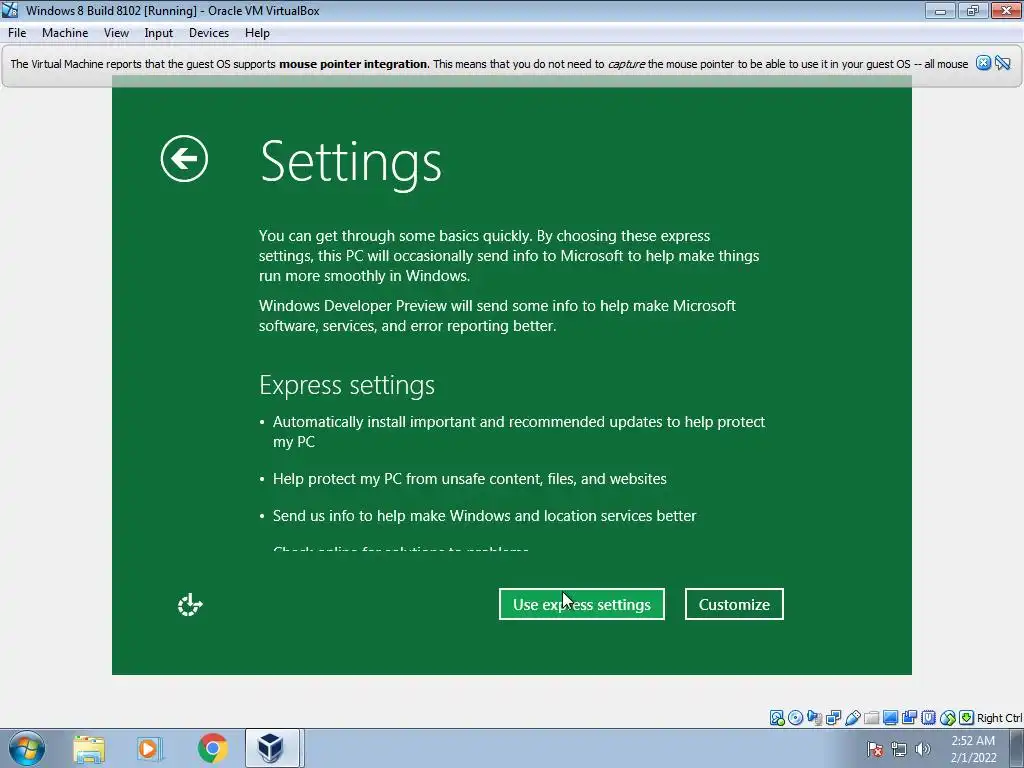Screen dimensions: 1024x768
Task: Click the 'You can get through some basics' paragraph
Action: coord(509,255)
